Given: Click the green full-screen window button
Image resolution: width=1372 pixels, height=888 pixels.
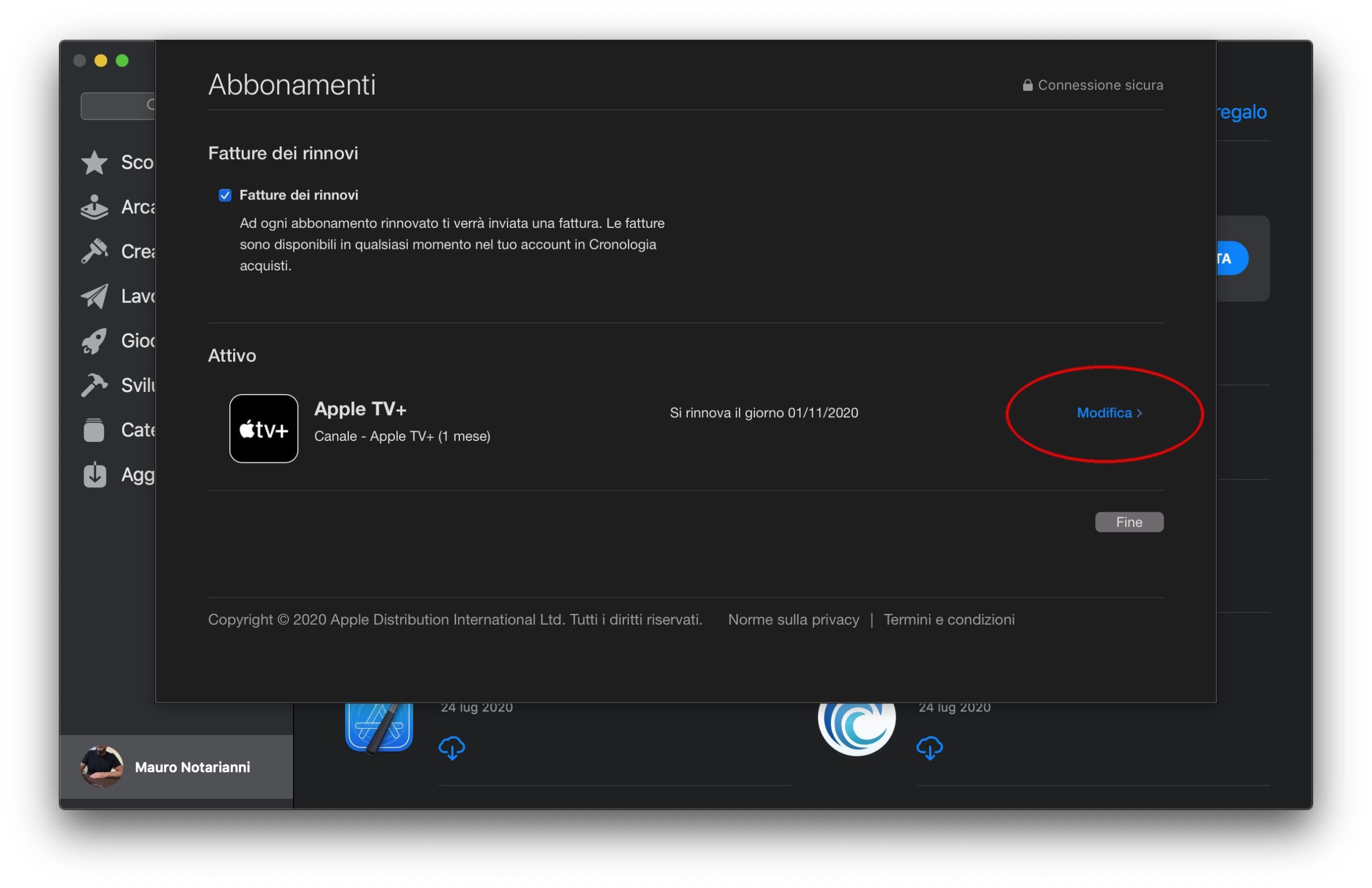Looking at the screenshot, I should tap(122, 61).
